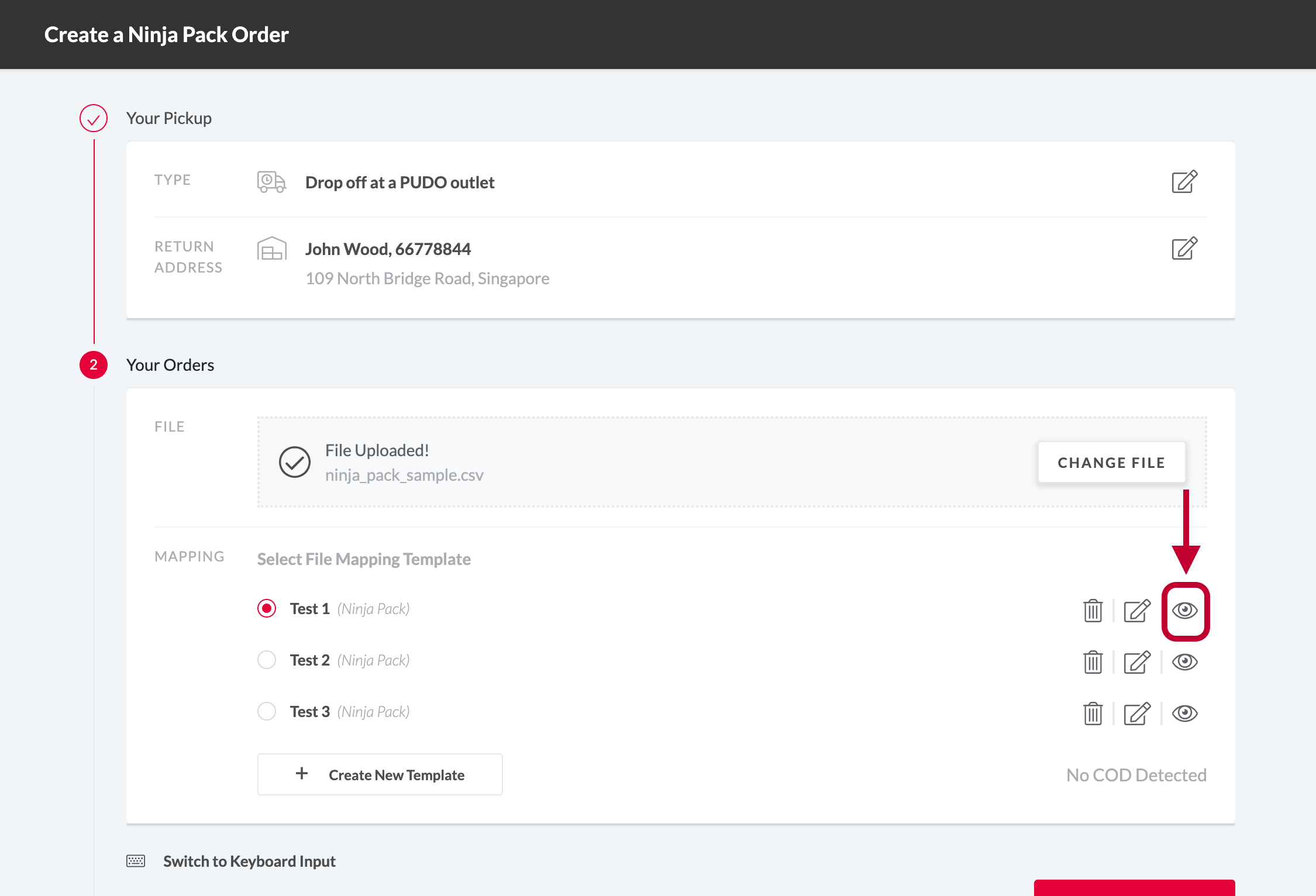This screenshot has height=896, width=1316.
Task: Click the edit icon for Pickup Type
Action: click(x=1185, y=182)
